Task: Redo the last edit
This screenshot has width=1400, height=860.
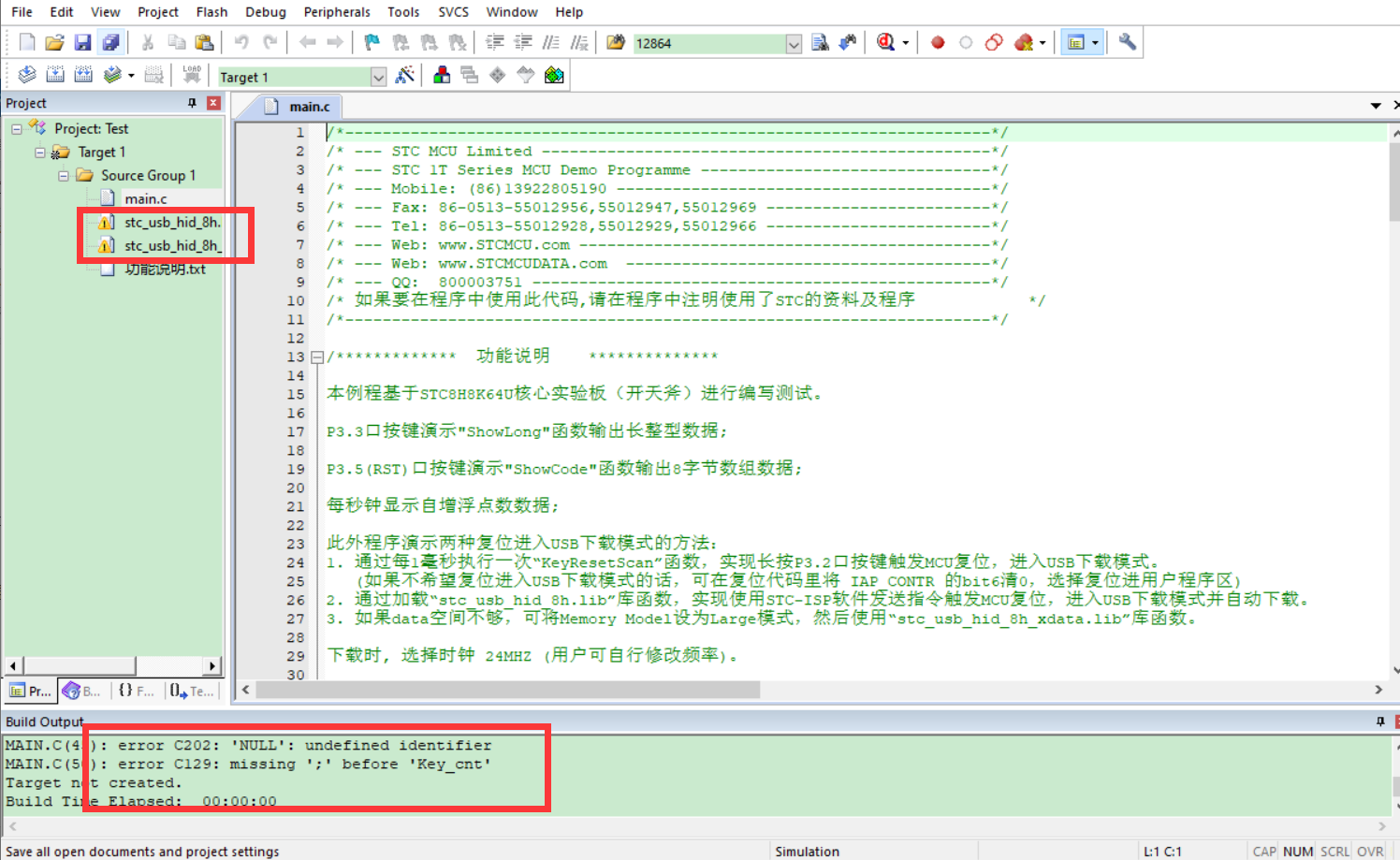Action: tap(270, 42)
